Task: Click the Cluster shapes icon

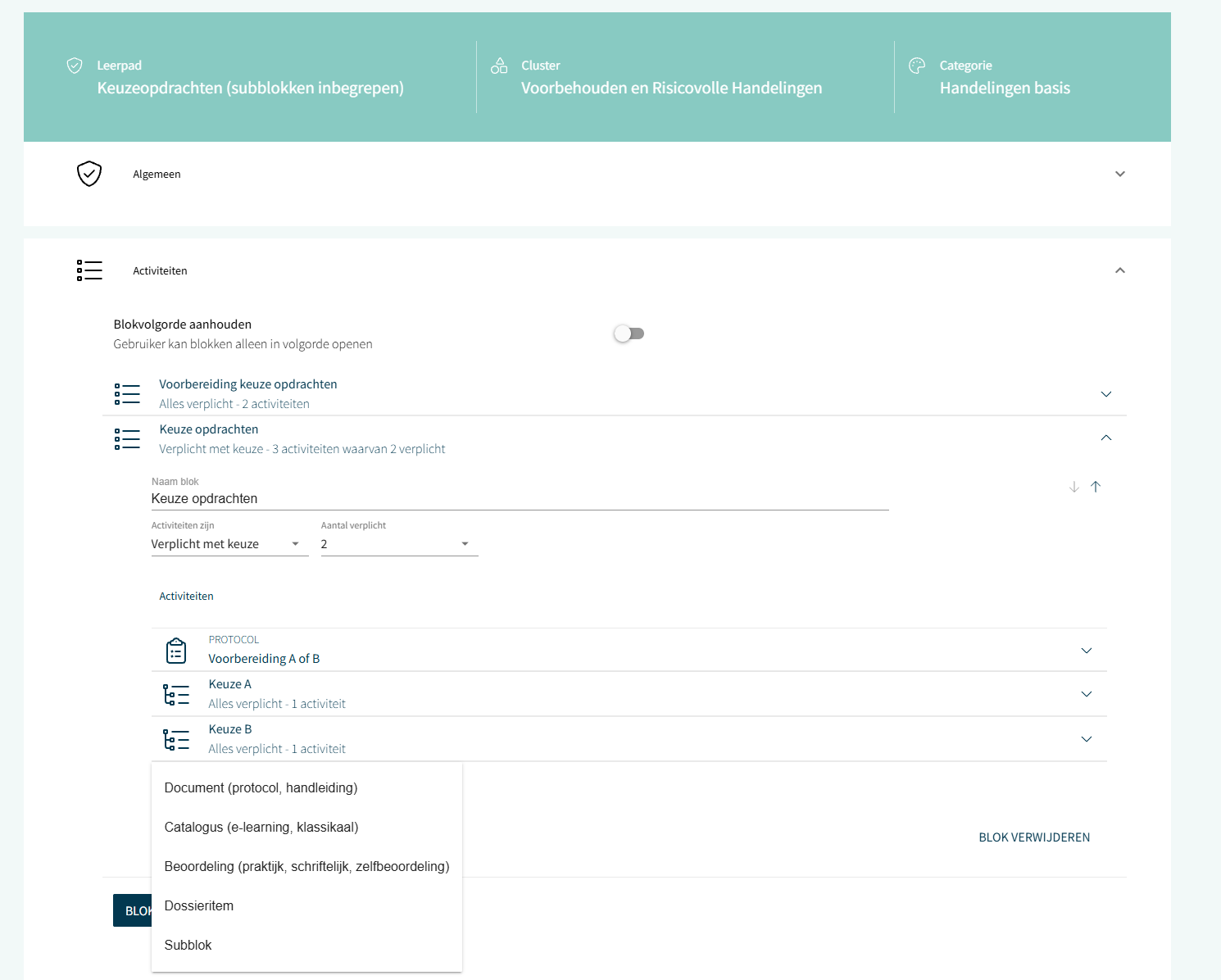Action: (x=499, y=66)
